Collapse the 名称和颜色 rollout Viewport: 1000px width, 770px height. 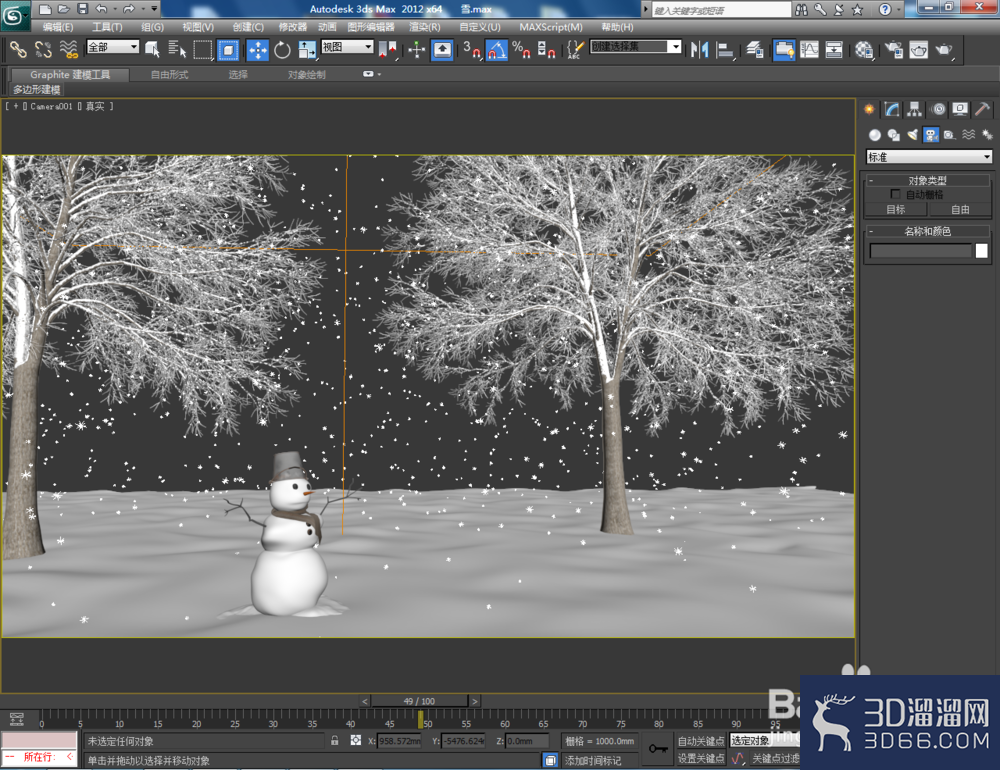[928, 231]
